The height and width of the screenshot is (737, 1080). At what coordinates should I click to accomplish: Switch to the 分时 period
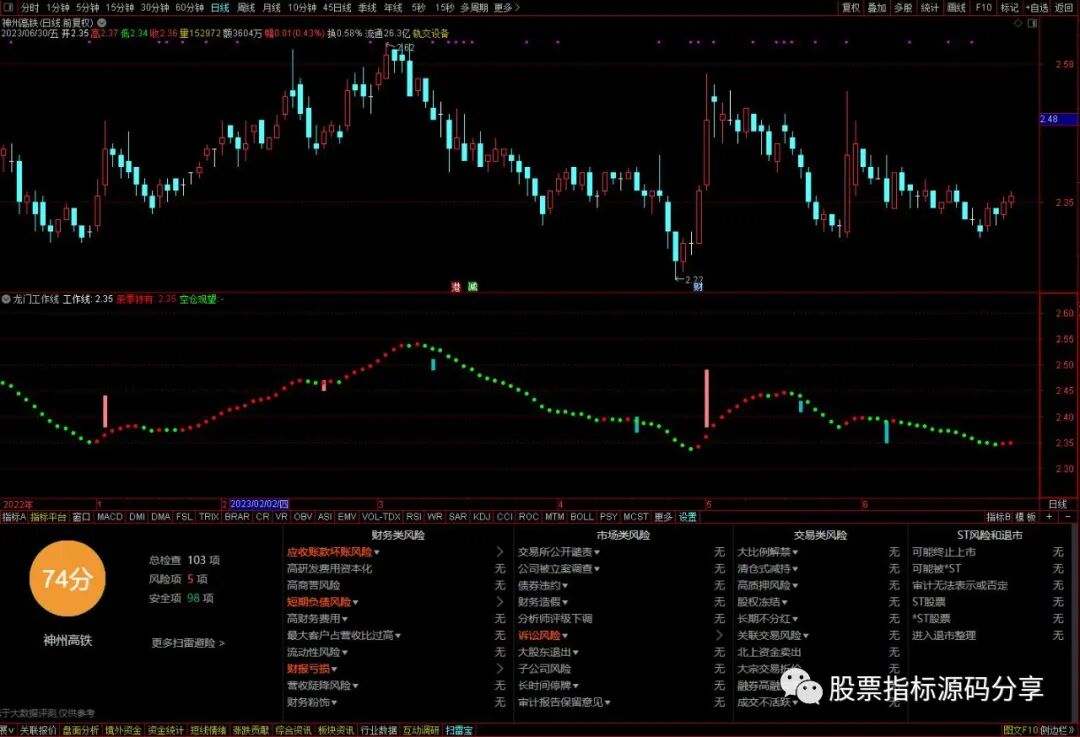pyautogui.click(x=30, y=8)
